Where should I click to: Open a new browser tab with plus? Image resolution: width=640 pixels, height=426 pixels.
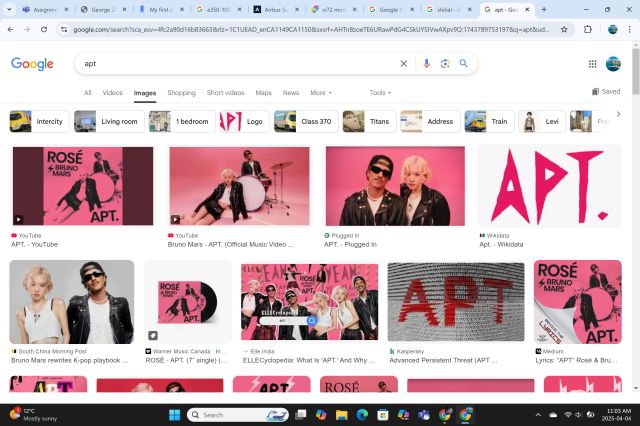(544, 9)
